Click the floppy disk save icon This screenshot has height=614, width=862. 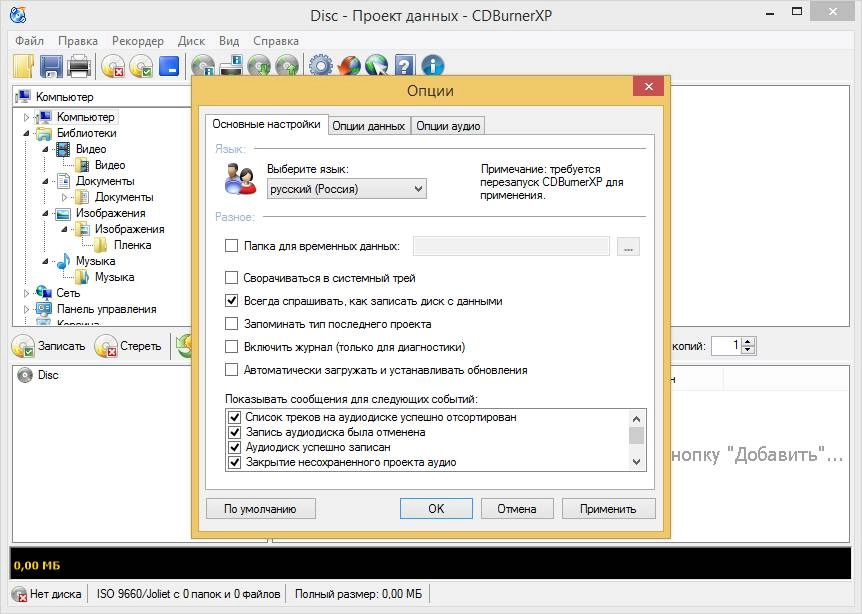(52, 66)
